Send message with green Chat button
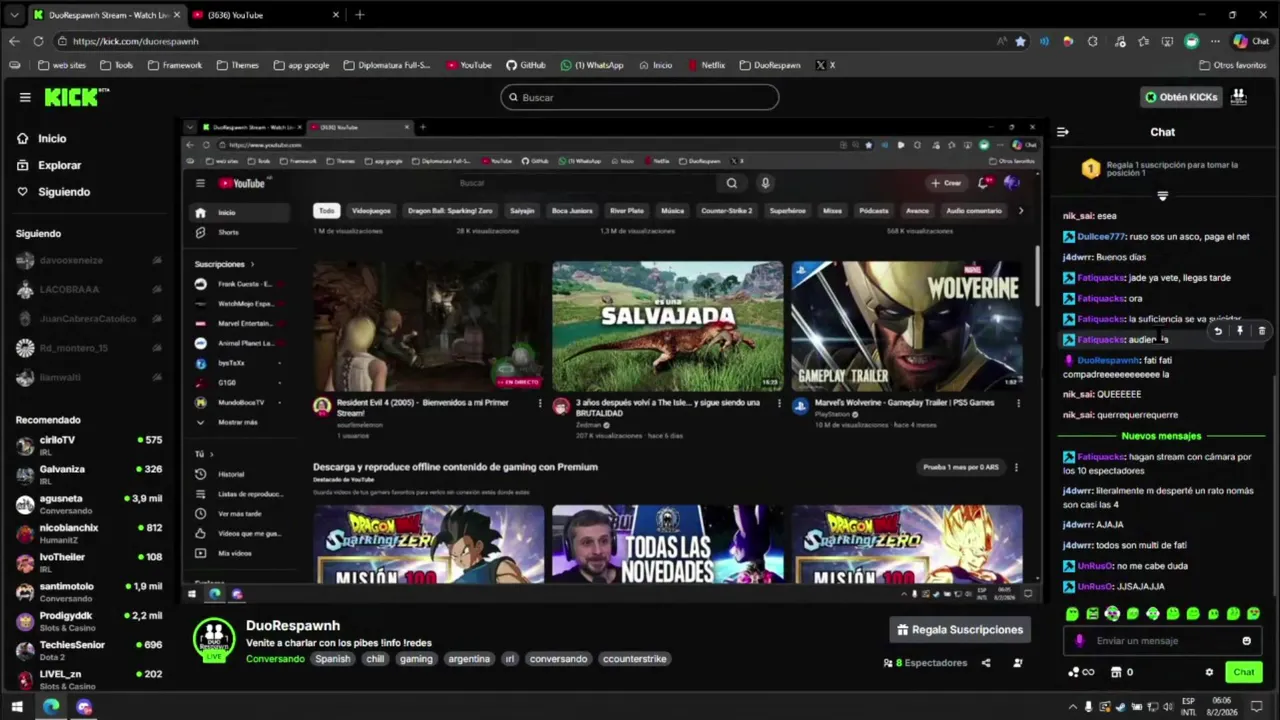The width and height of the screenshot is (1280, 720). pyautogui.click(x=1244, y=672)
